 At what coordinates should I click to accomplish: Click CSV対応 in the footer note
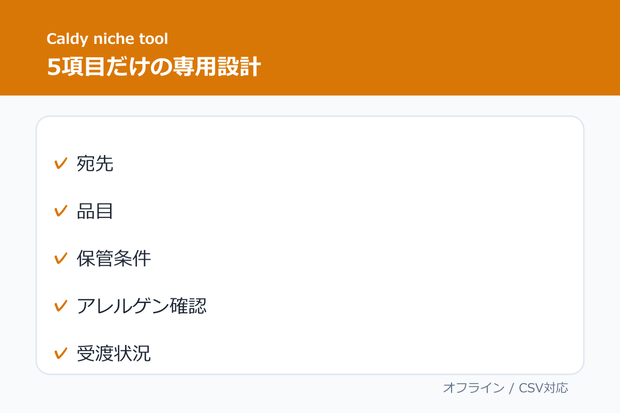[x=544, y=388]
